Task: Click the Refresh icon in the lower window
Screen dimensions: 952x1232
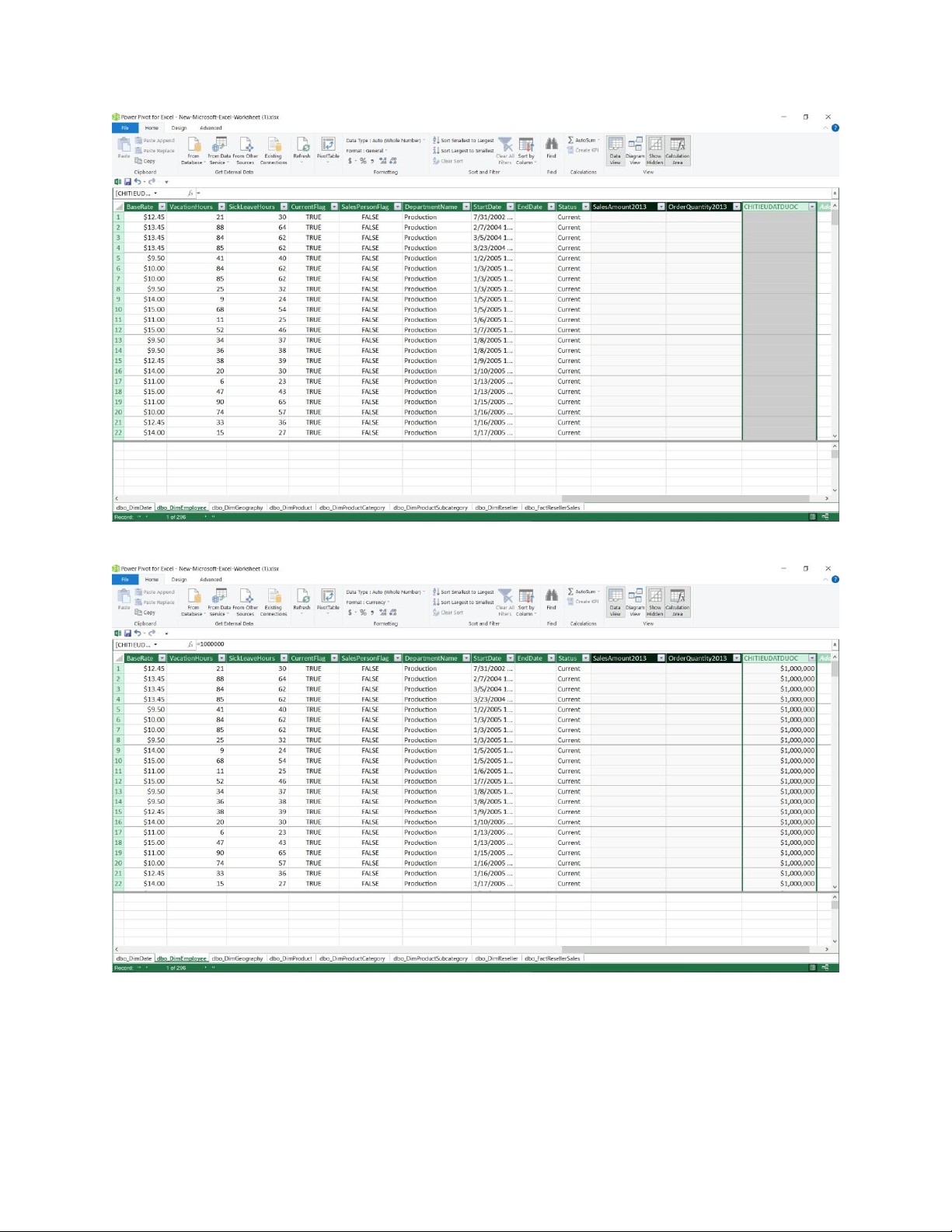Action: point(302,597)
